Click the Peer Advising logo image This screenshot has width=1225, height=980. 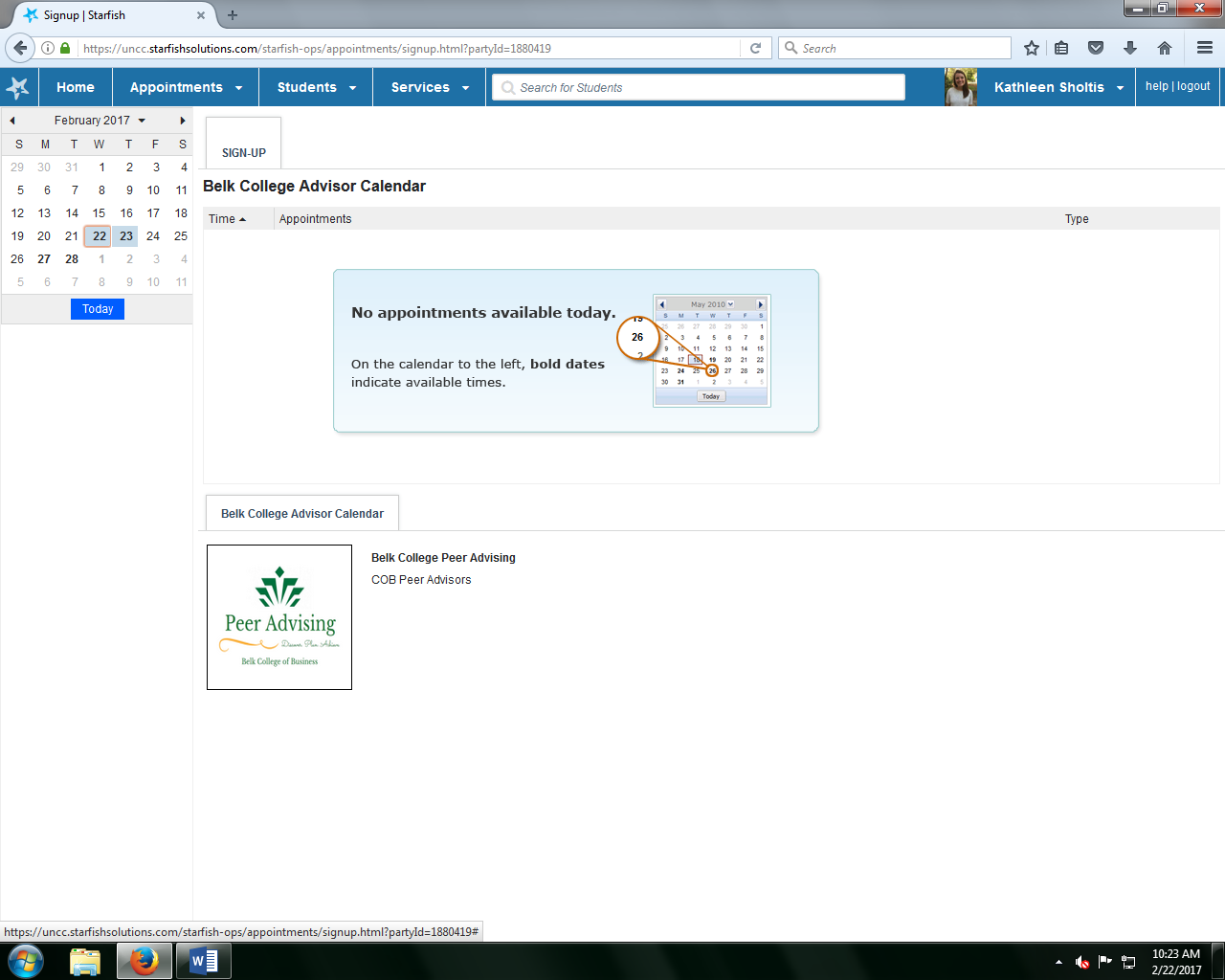[x=279, y=617]
